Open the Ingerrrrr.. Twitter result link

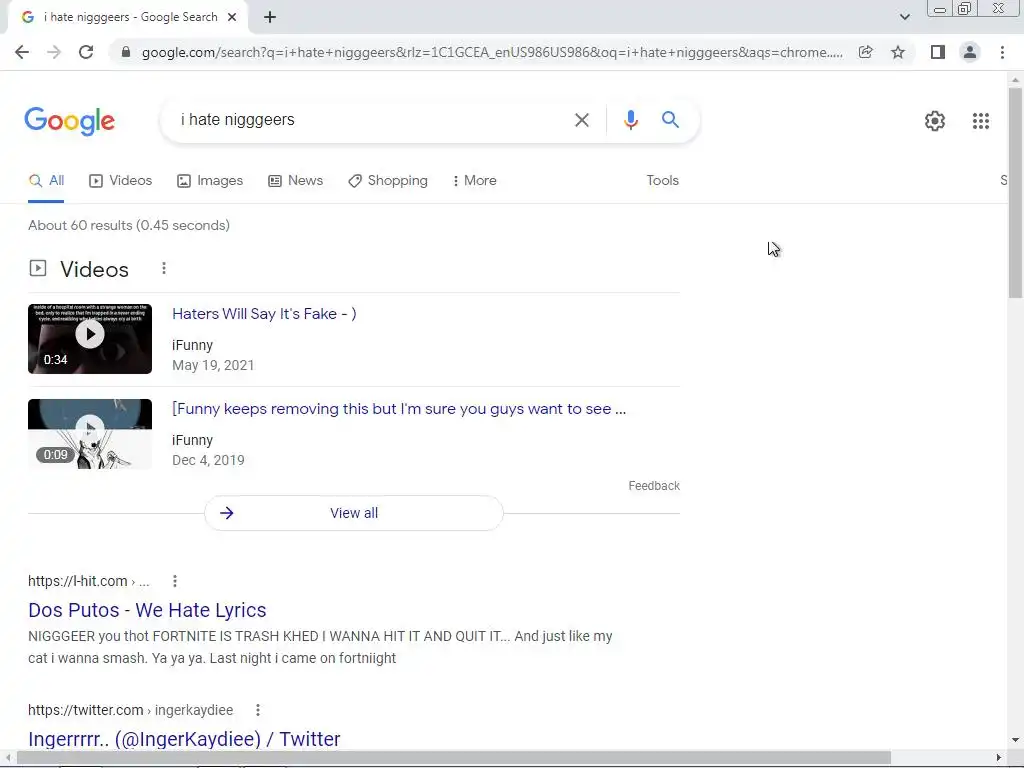pyautogui.click(x=184, y=739)
